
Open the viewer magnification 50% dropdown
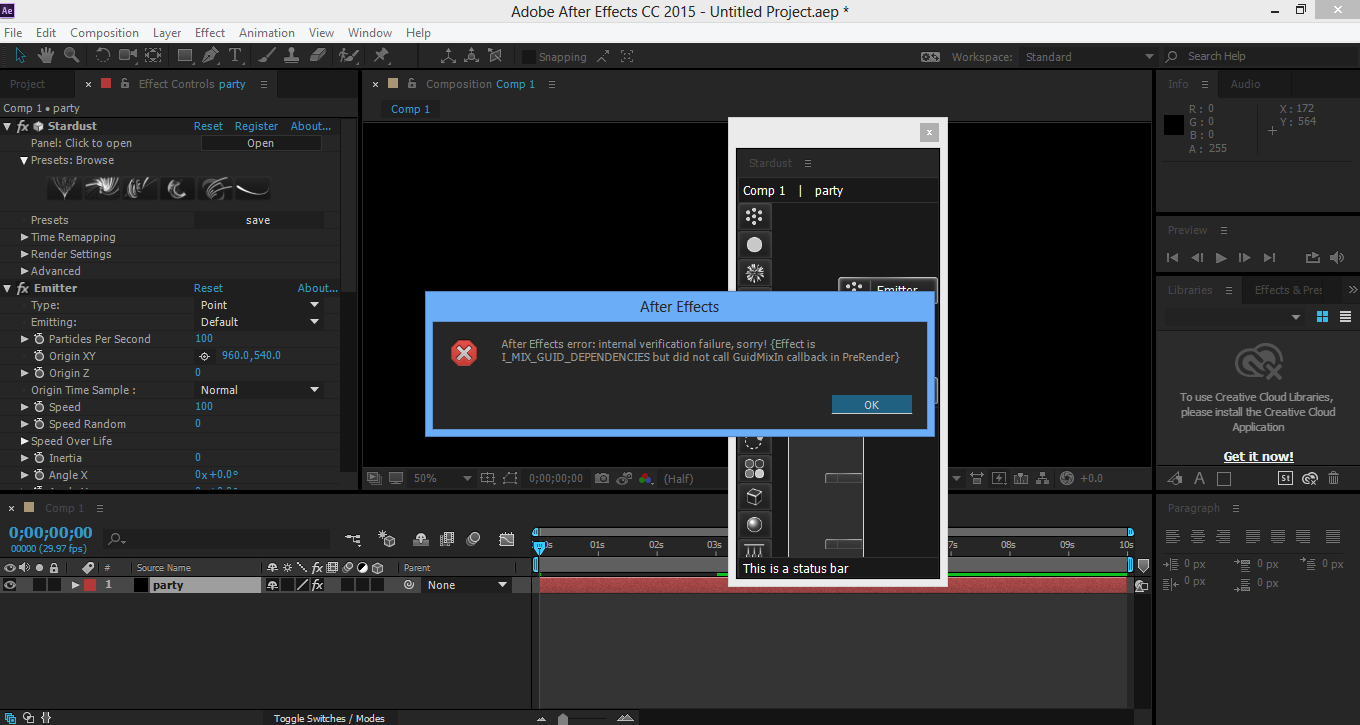(442, 478)
